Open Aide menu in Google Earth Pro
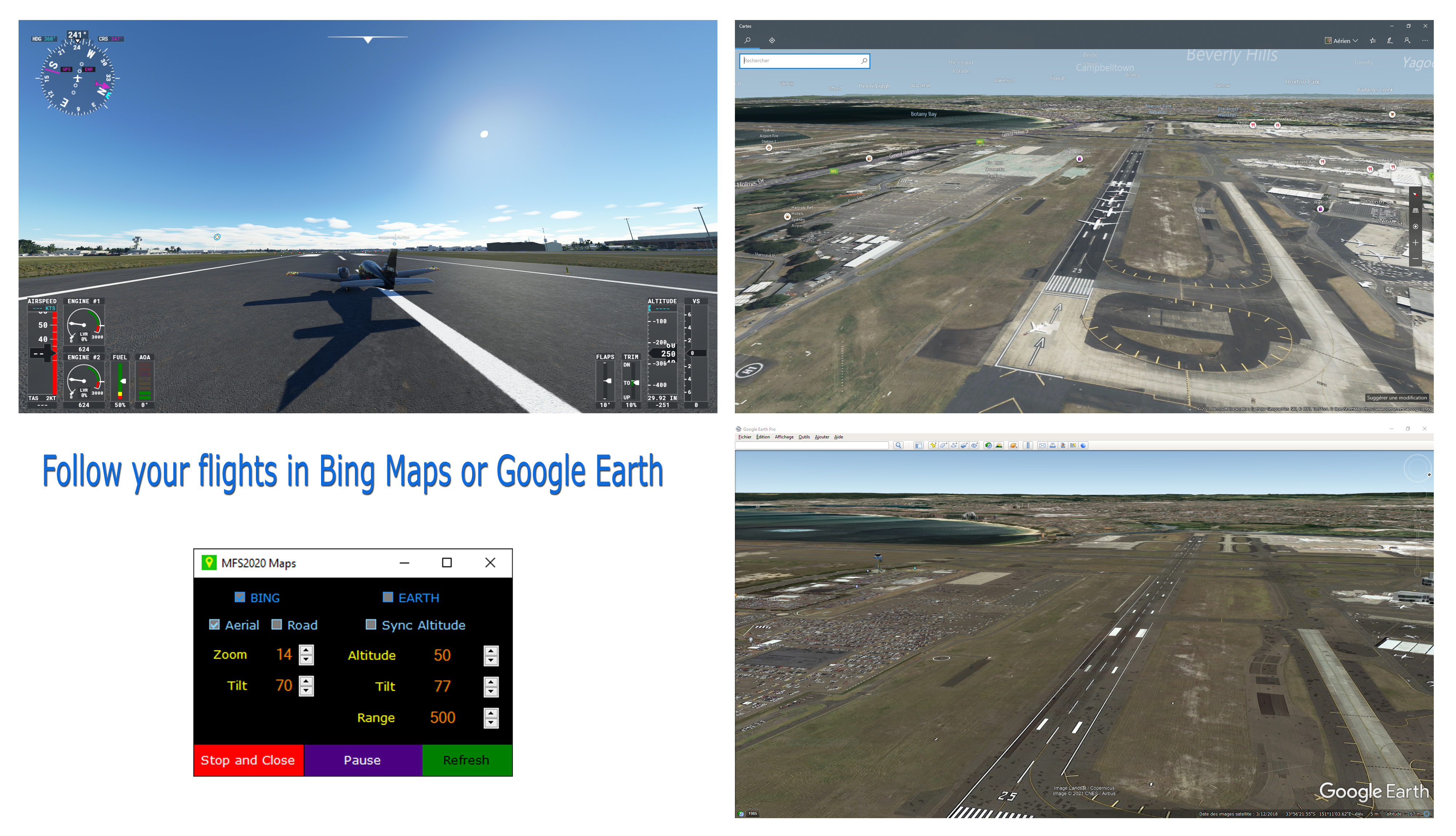 coord(839,437)
